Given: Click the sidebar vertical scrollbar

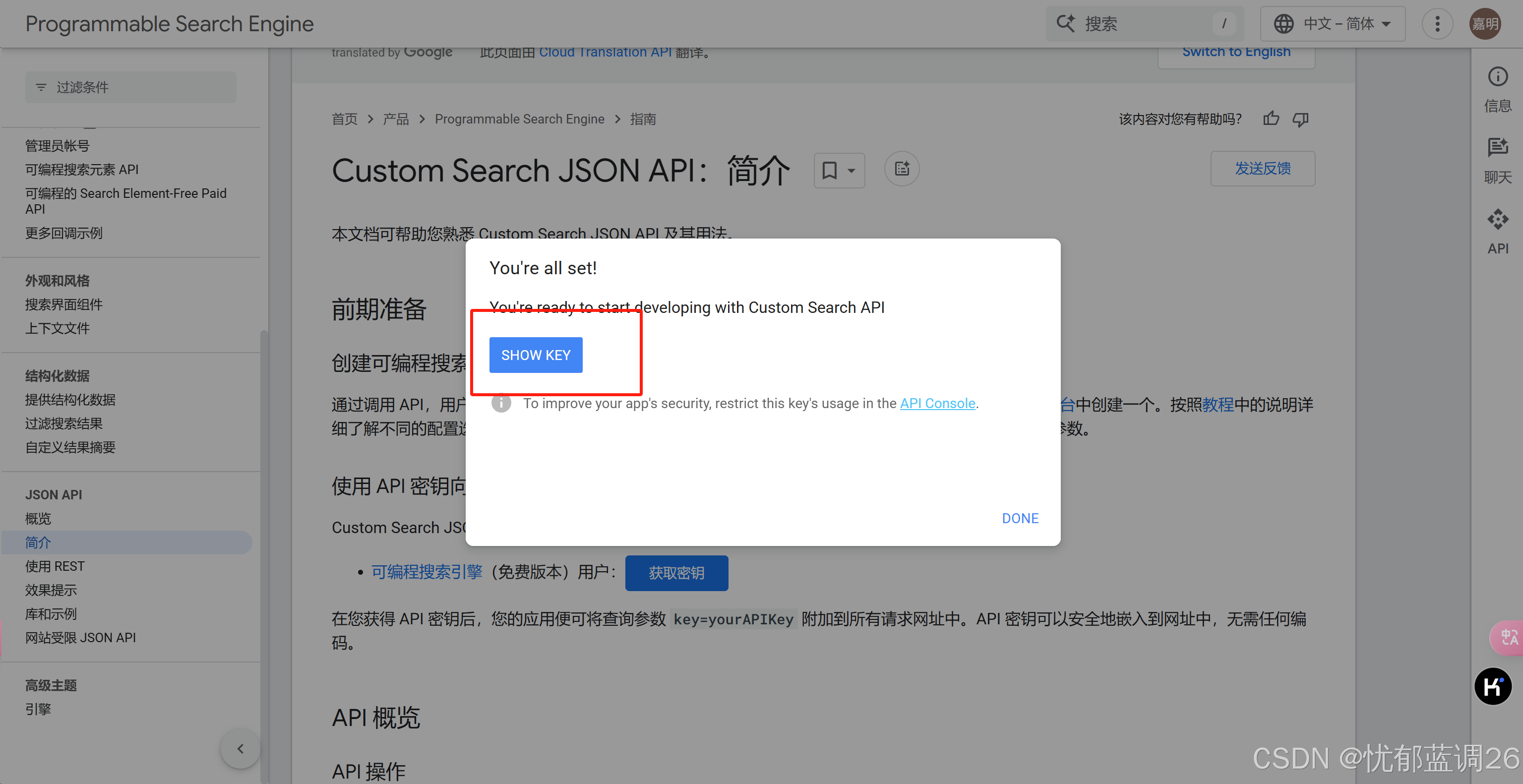Looking at the screenshot, I should click(x=264, y=556).
